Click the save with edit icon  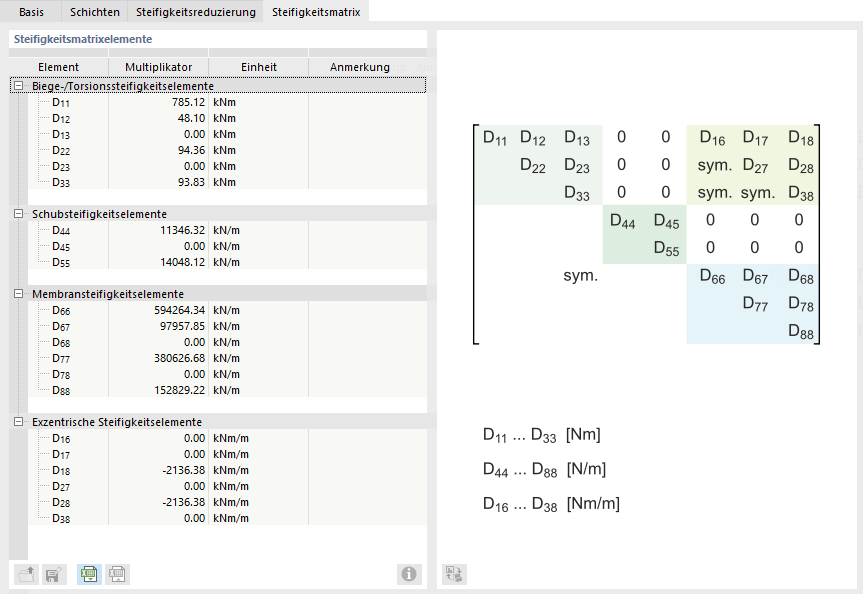[55, 574]
